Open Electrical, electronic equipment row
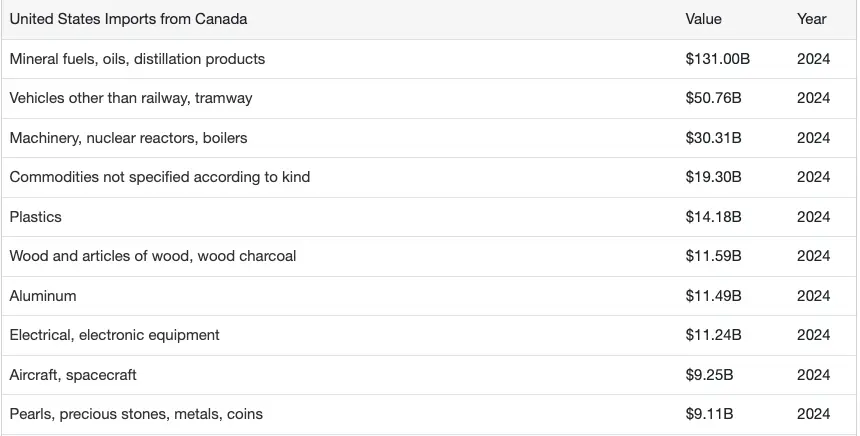This screenshot has height=436, width=860. (x=114, y=335)
